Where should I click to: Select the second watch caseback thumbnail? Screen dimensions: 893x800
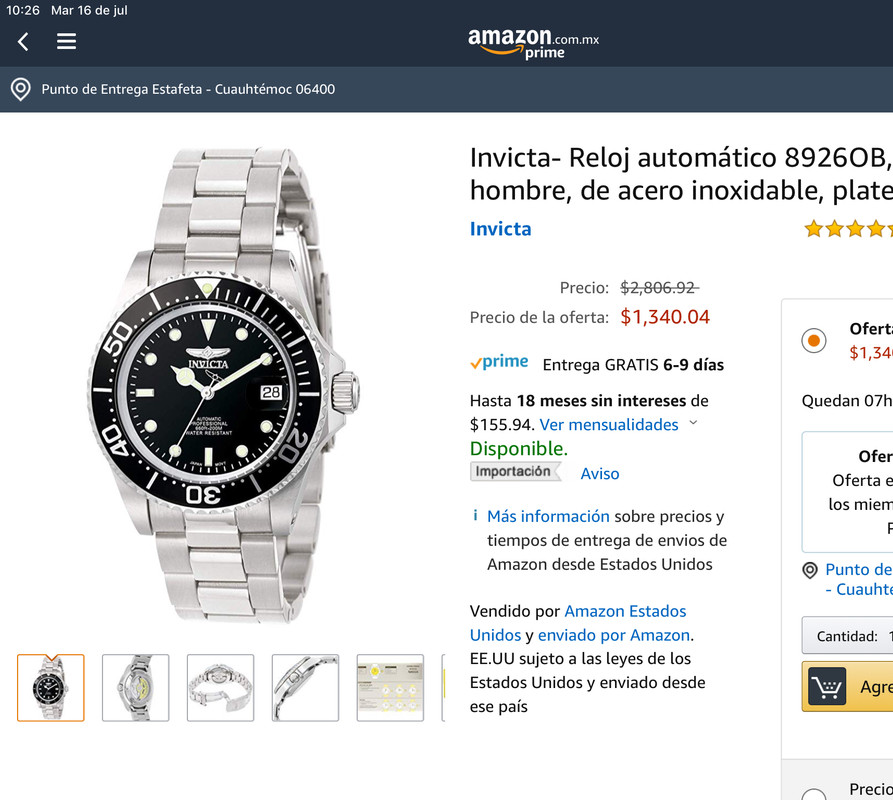[x=136, y=688]
